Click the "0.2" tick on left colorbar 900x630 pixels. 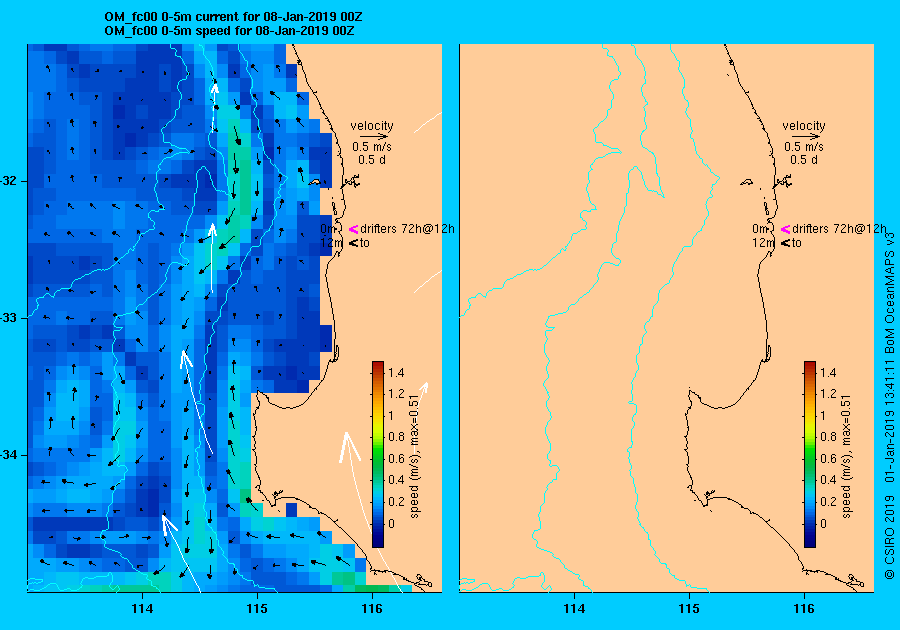click(x=396, y=501)
